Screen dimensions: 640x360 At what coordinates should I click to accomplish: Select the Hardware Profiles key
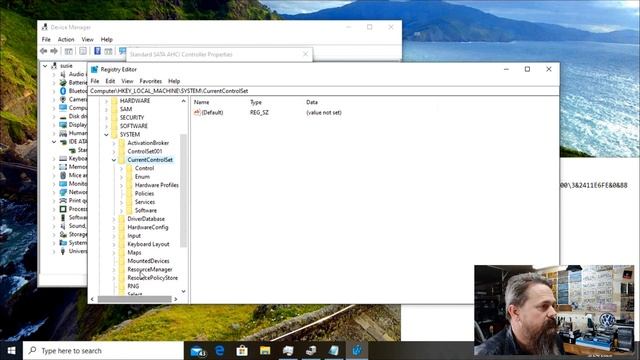click(x=157, y=185)
